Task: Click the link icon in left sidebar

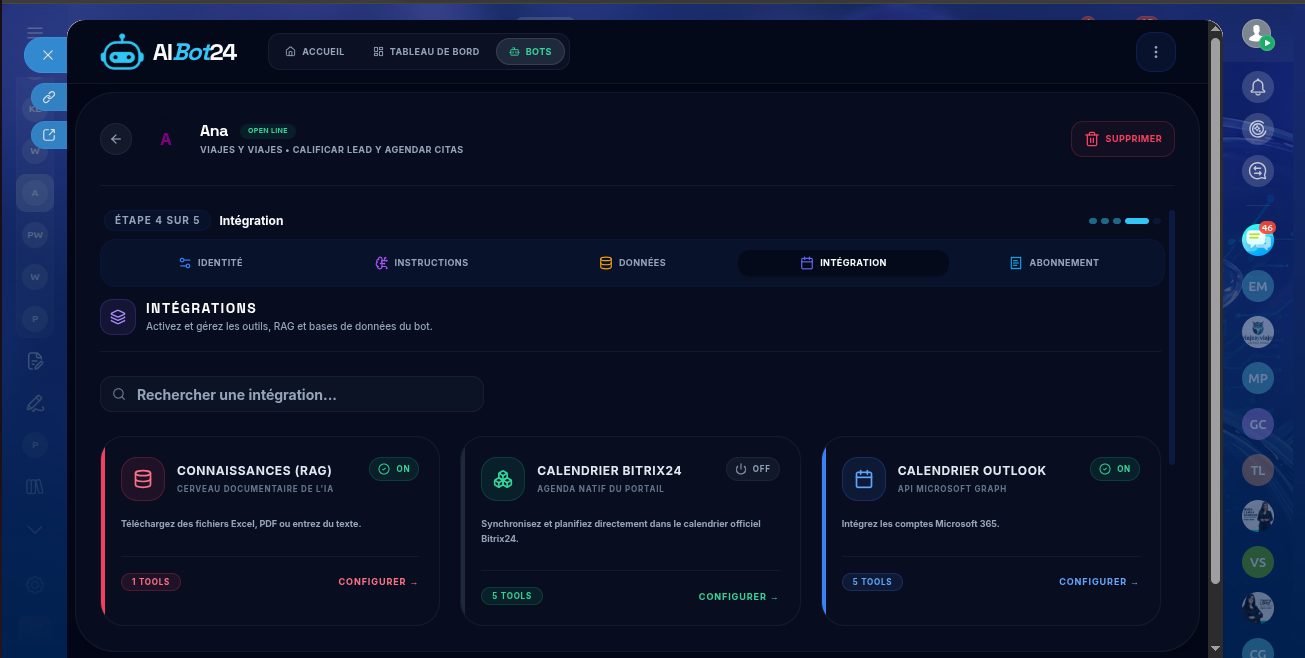Action: point(49,97)
